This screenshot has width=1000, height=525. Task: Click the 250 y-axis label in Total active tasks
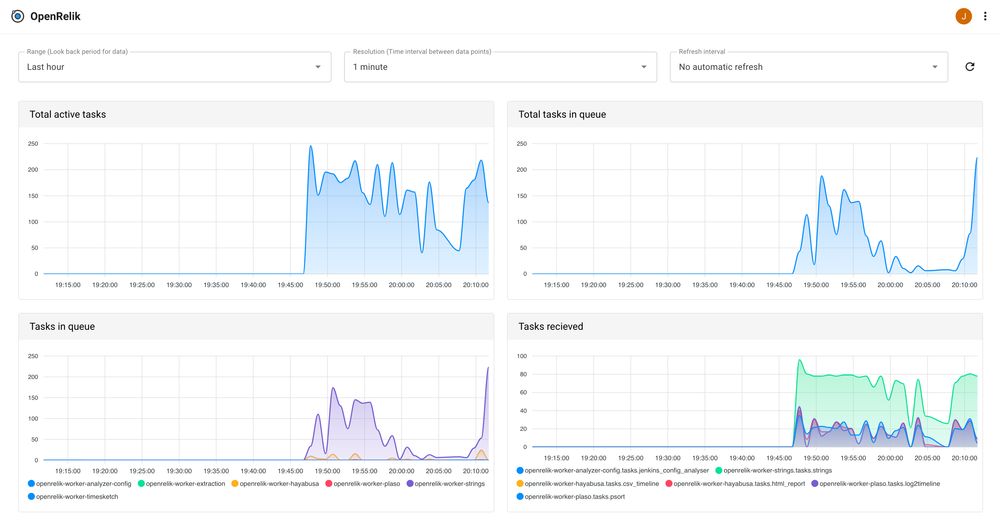(33, 144)
